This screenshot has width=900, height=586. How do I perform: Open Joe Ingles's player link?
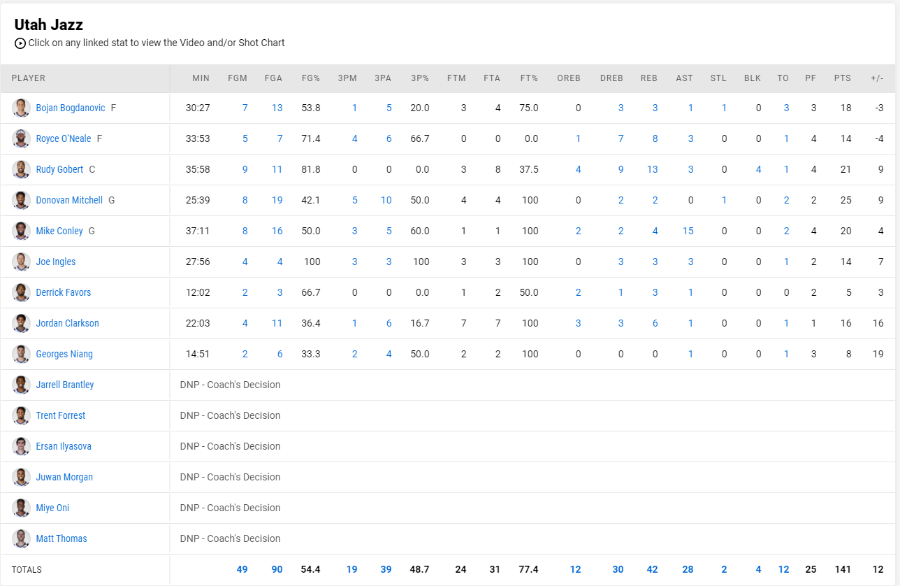(x=56, y=261)
